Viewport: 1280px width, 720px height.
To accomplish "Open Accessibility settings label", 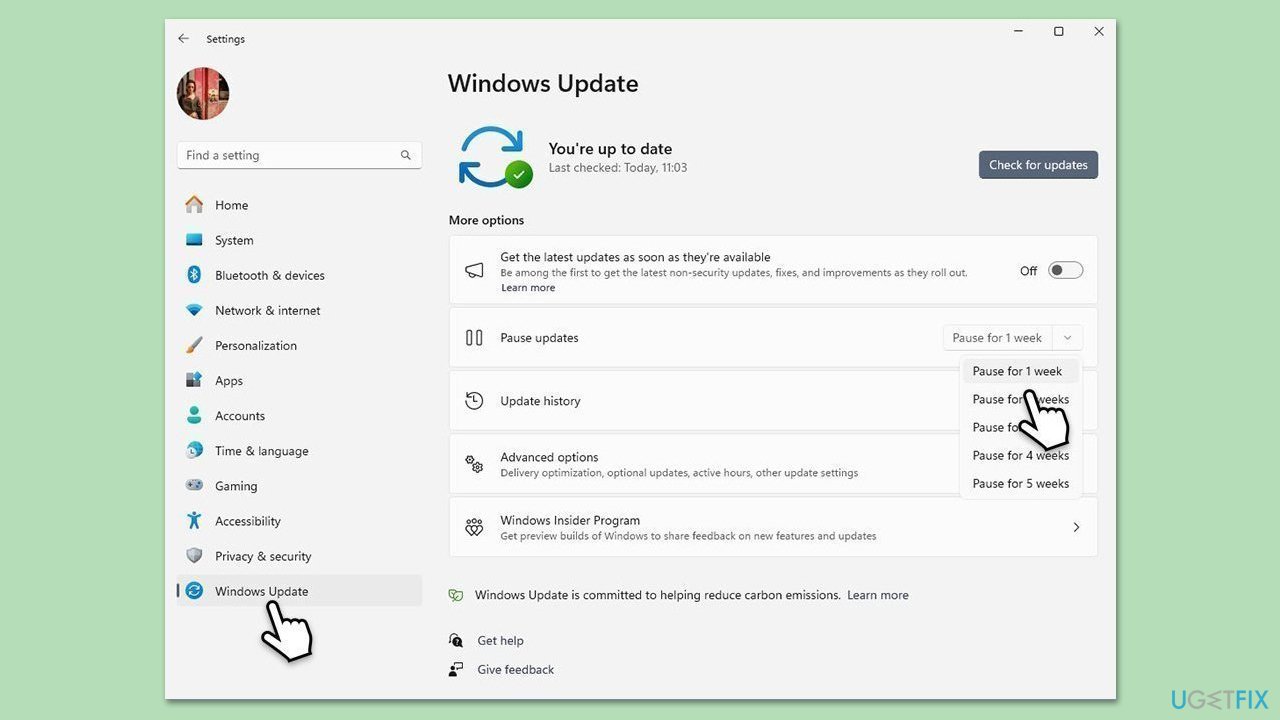I will point(248,521).
